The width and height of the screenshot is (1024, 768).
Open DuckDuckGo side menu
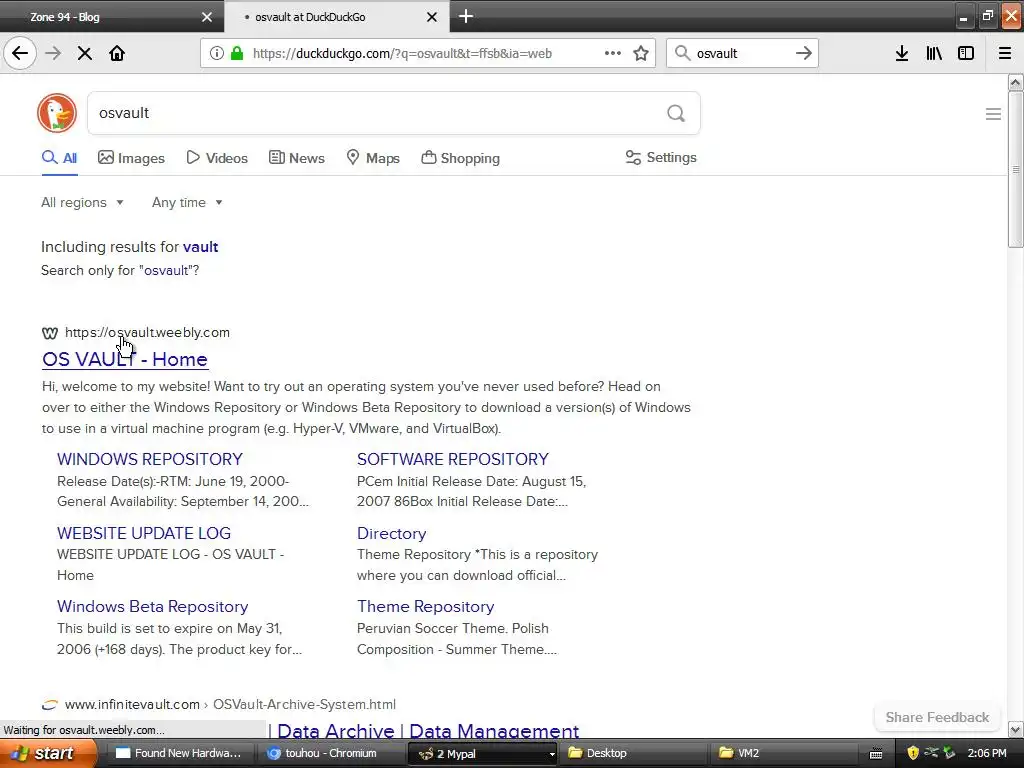click(x=993, y=114)
